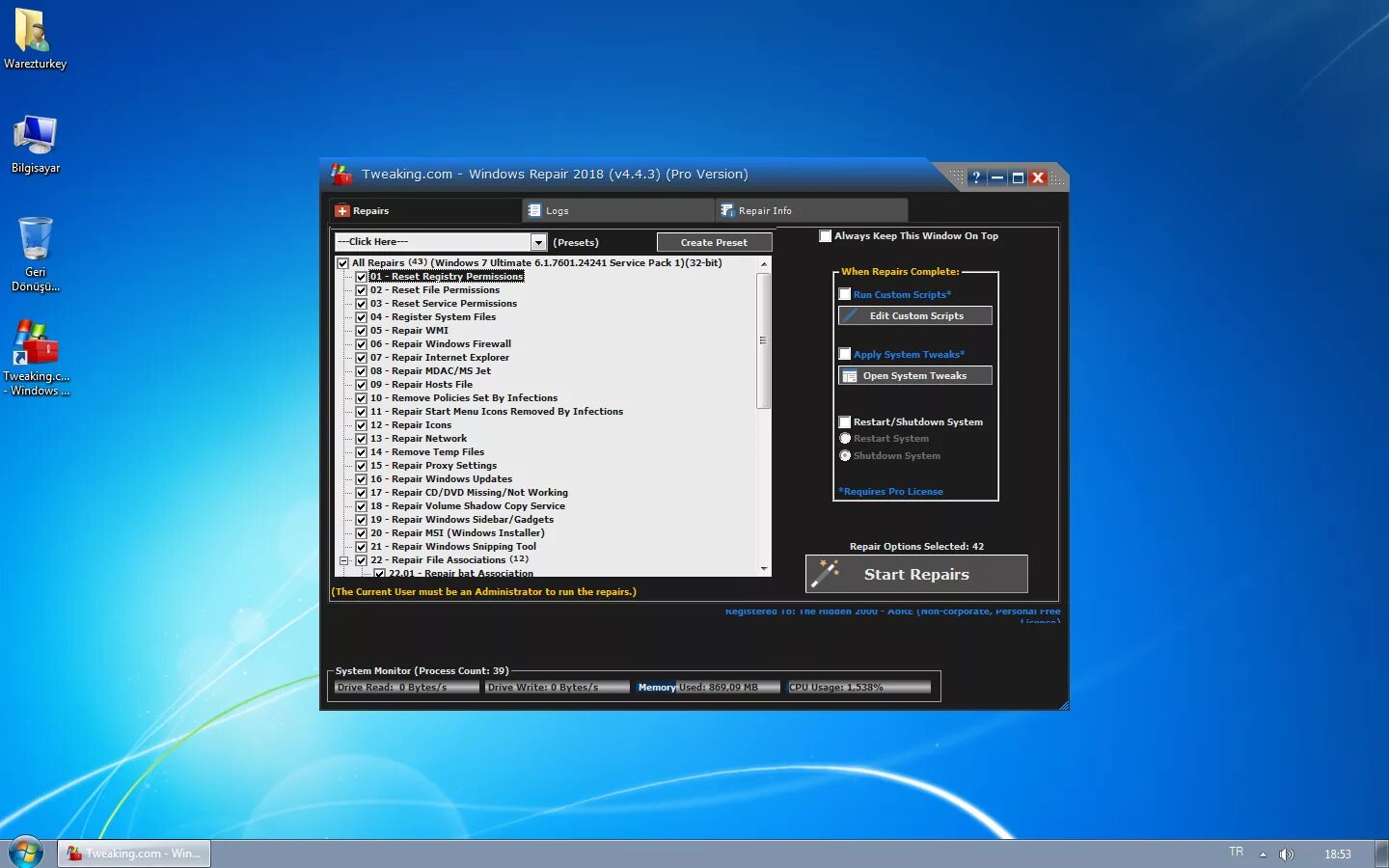Click the Edit Custom Scripts button
The image size is (1389, 868).
point(915,315)
